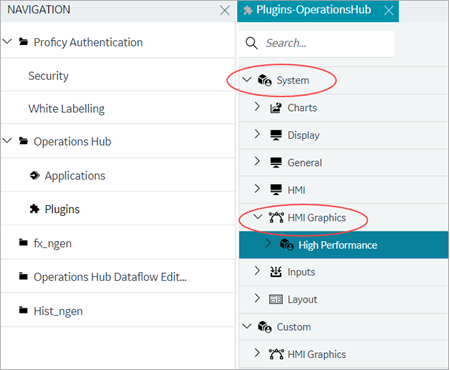Image resolution: width=450 pixels, height=370 pixels.
Task: Click the puzzle icon on Plugins-OperationsHub tab
Action: pos(248,10)
